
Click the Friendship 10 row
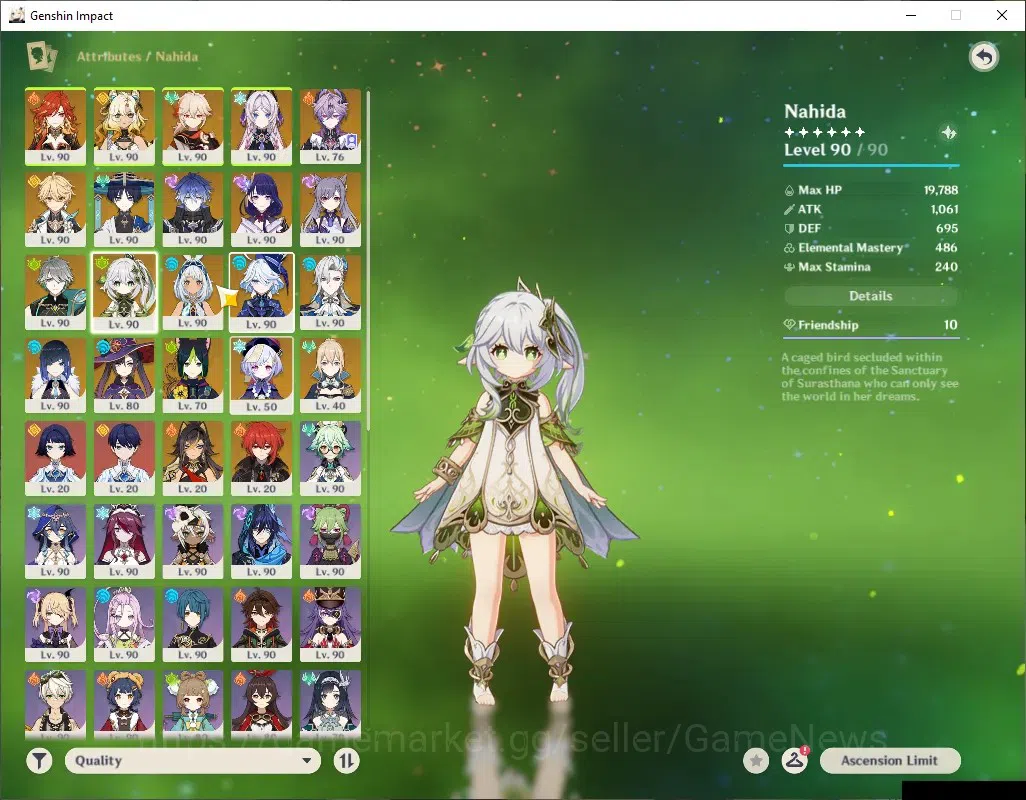tap(870, 325)
